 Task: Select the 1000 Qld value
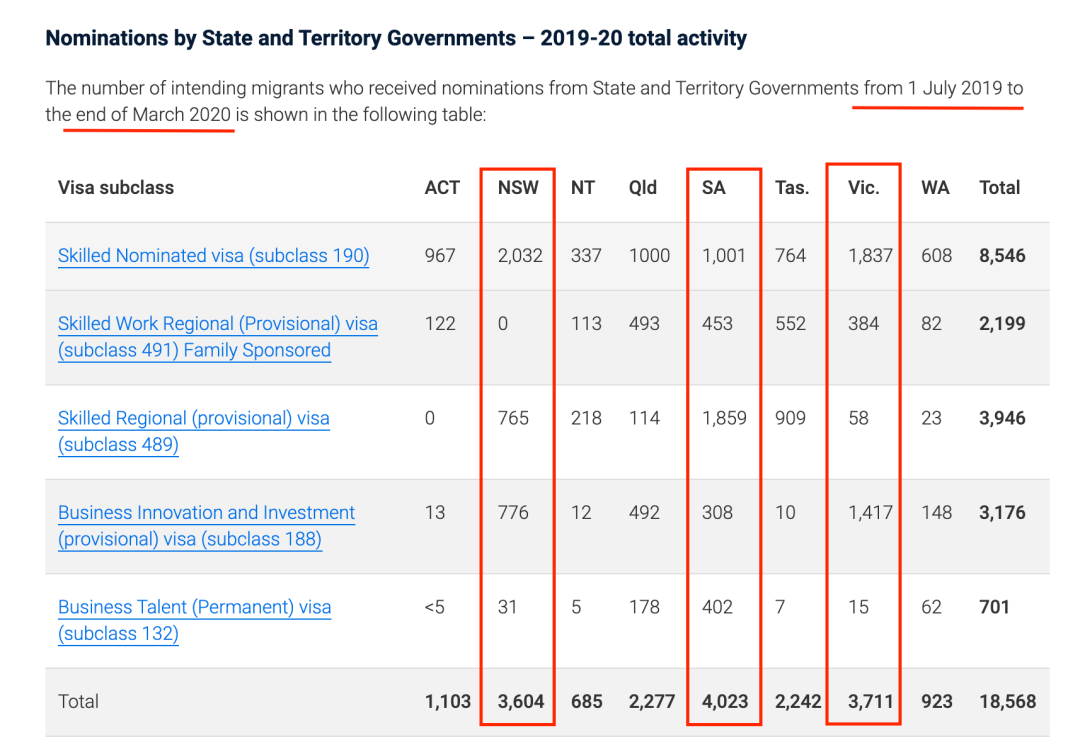pyautogui.click(x=650, y=255)
